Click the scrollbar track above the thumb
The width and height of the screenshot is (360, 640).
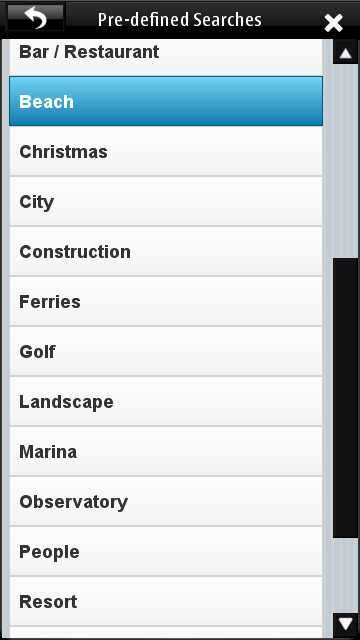346,161
